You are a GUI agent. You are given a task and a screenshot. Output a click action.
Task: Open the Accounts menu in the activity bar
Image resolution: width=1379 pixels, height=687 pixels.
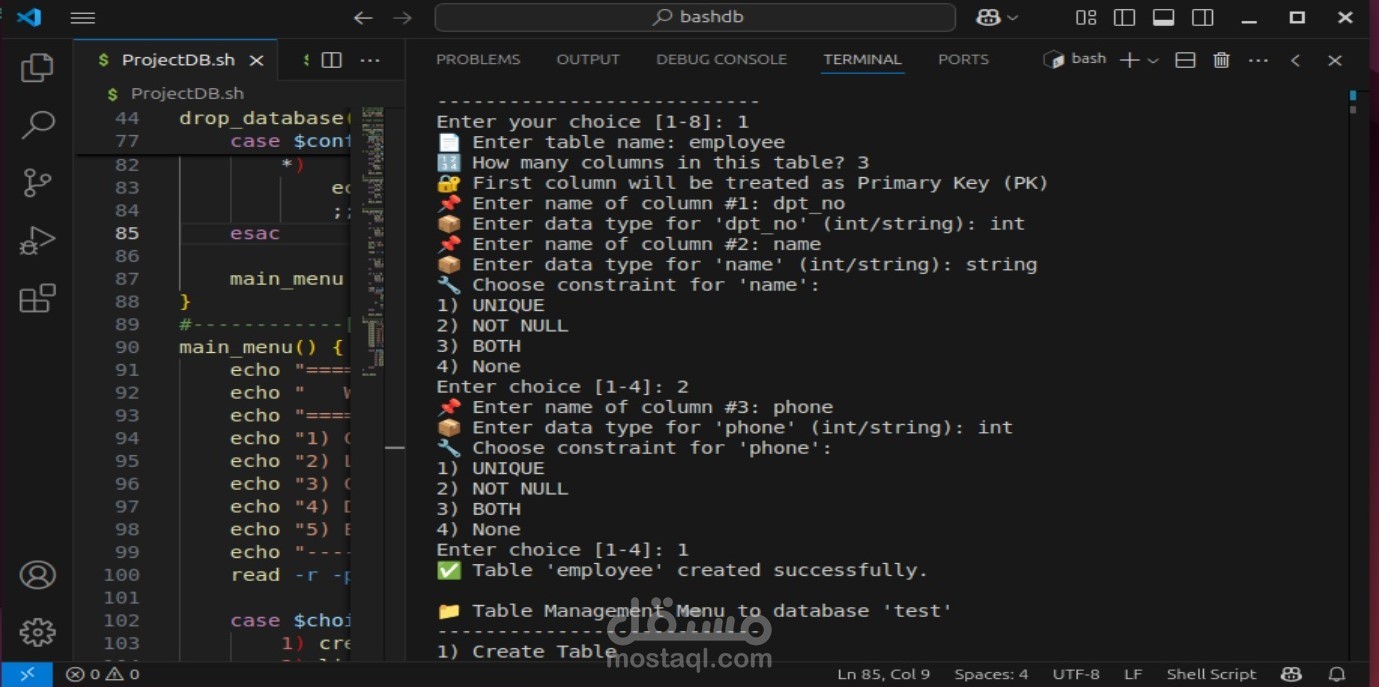pos(37,575)
